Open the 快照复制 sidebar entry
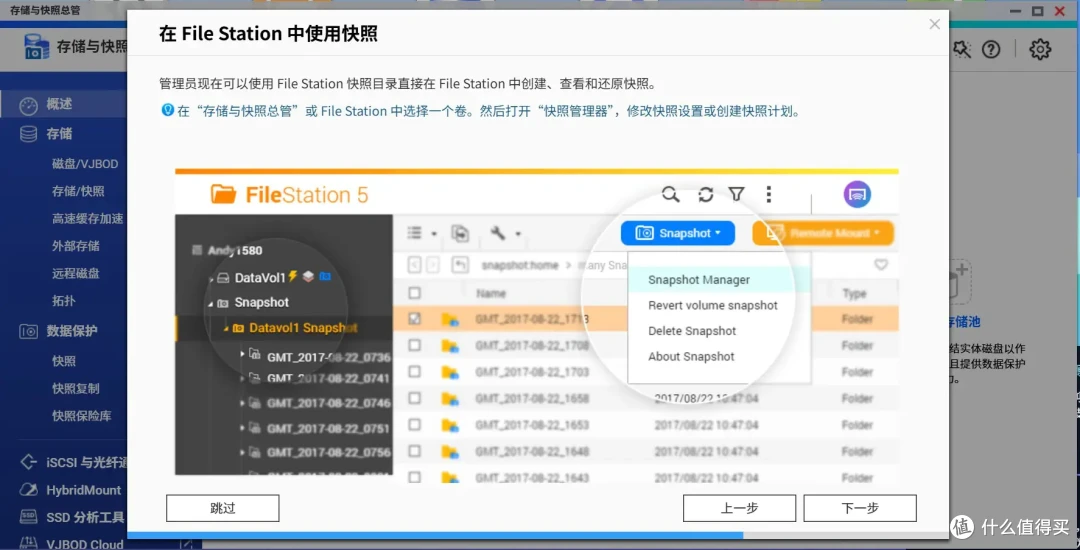 click(76, 388)
